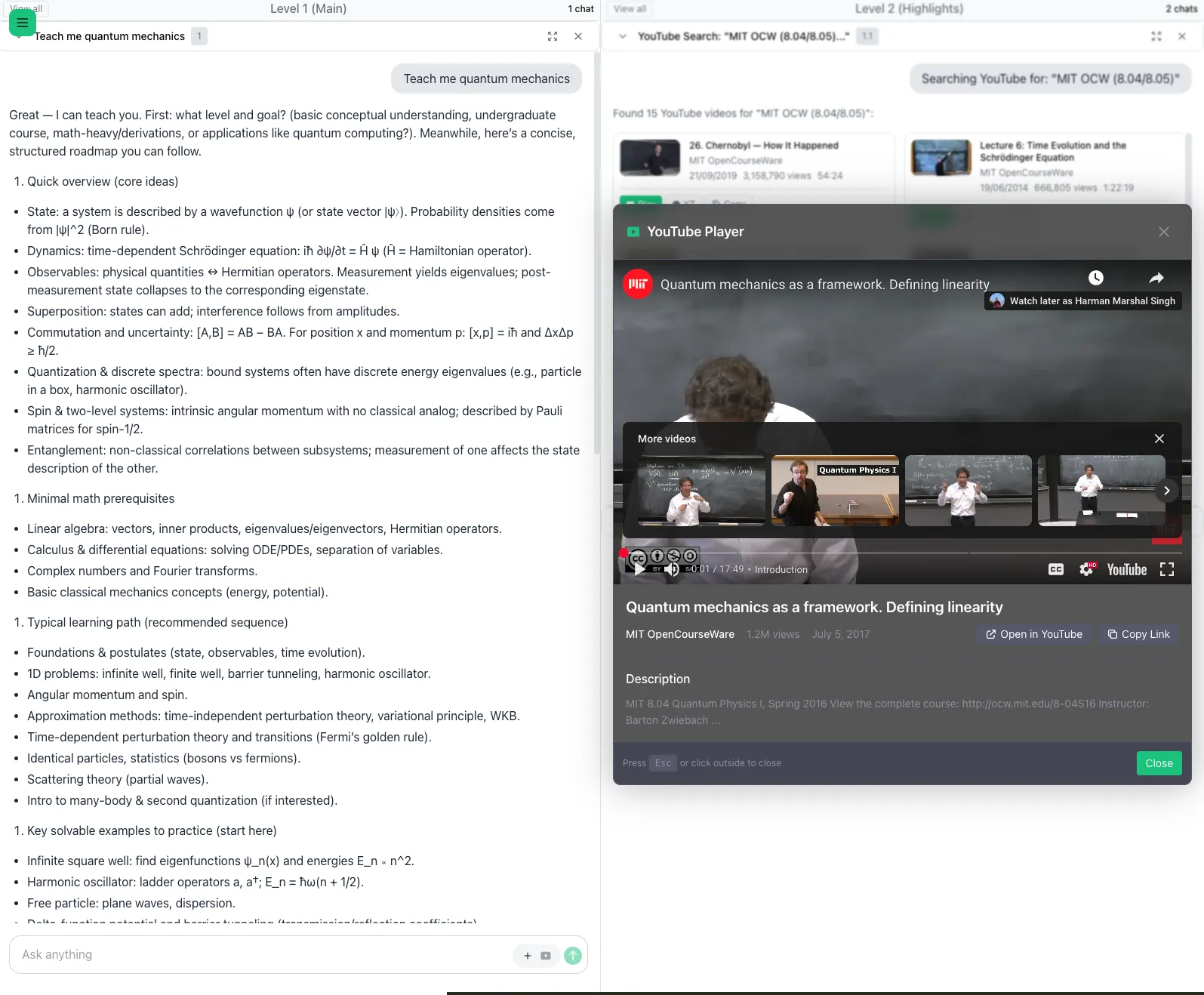
Task: Click Open in YouTube
Action: tap(1034, 634)
